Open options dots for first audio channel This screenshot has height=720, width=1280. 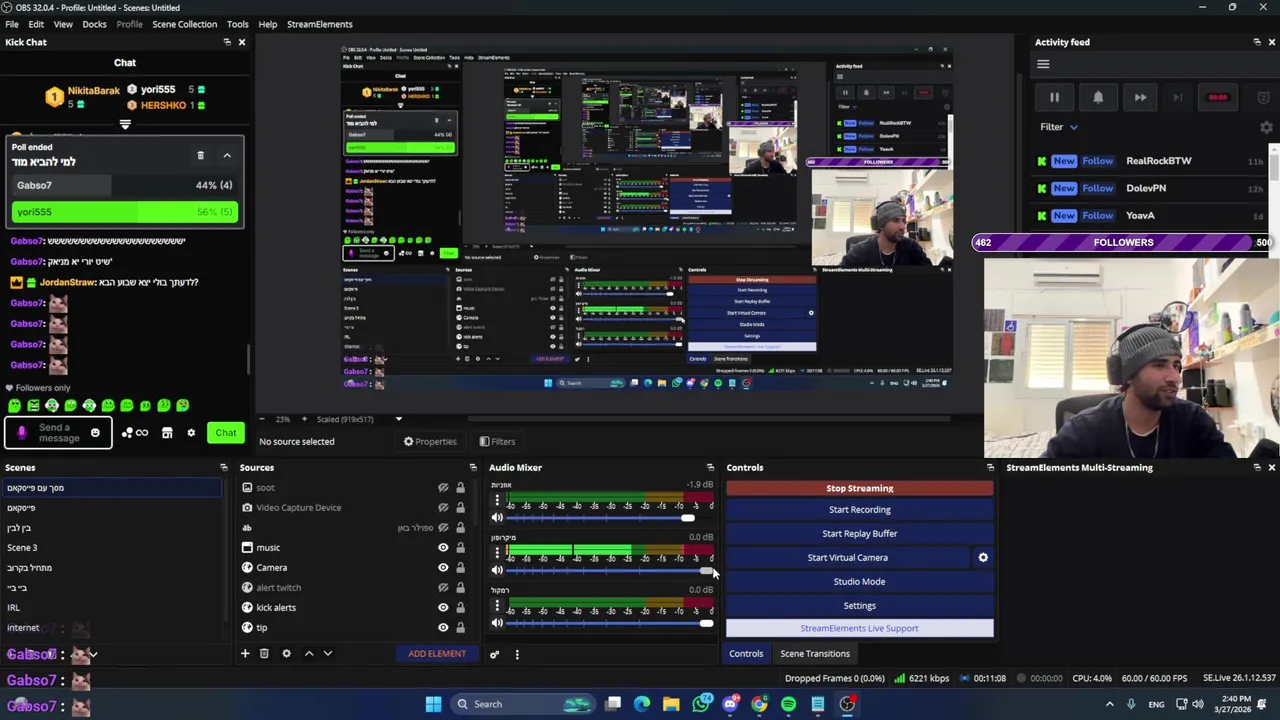click(x=497, y=499)
